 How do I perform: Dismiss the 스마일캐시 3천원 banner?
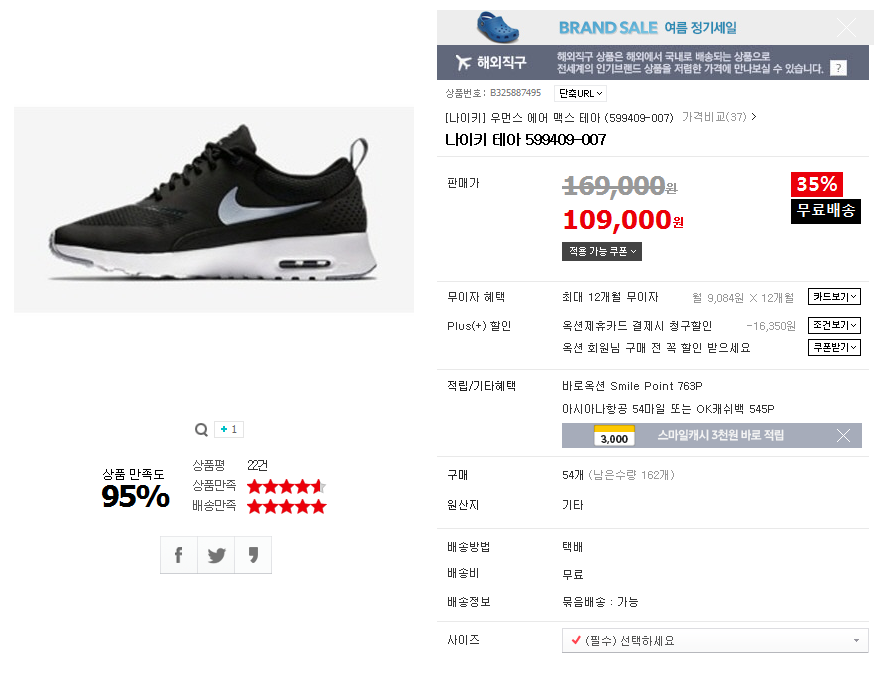843,435
